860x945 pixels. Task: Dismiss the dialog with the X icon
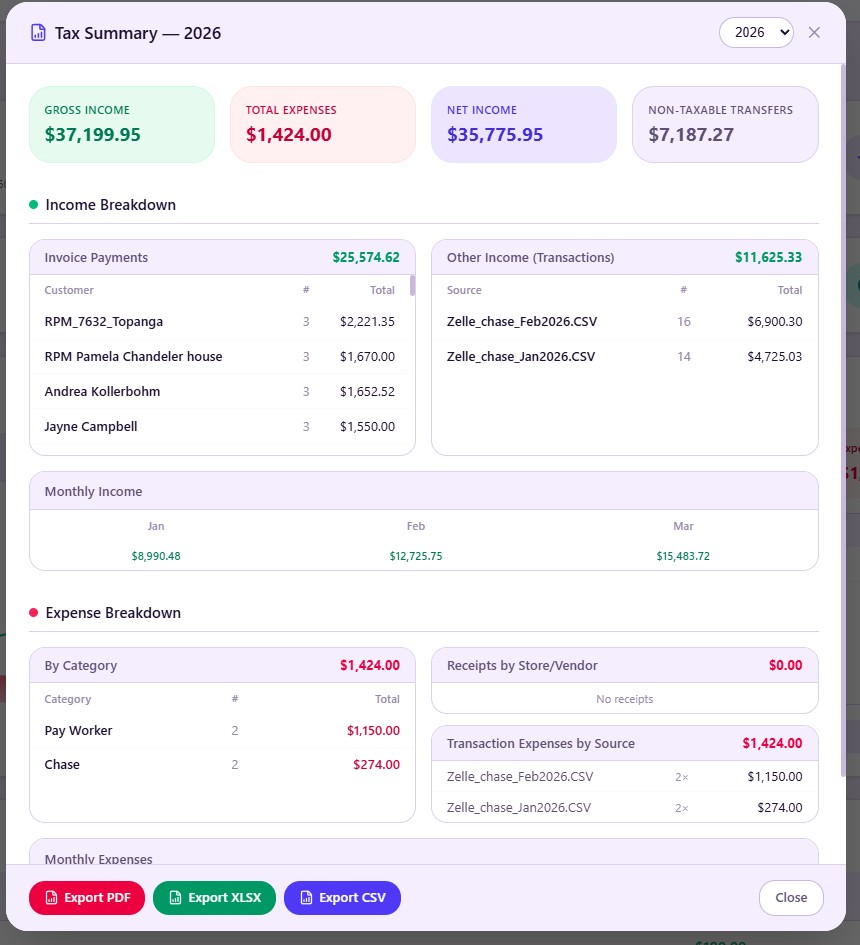(814, 32)
